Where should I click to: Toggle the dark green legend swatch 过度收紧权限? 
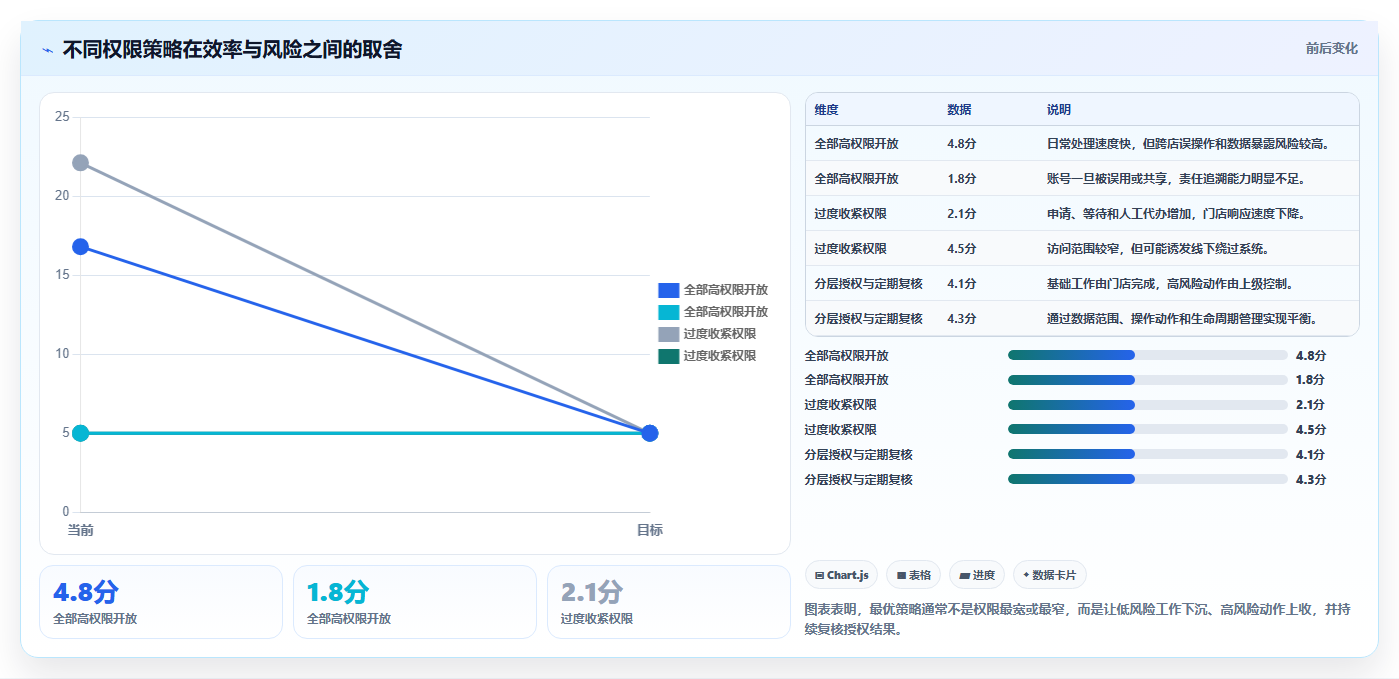coord(669,356)
